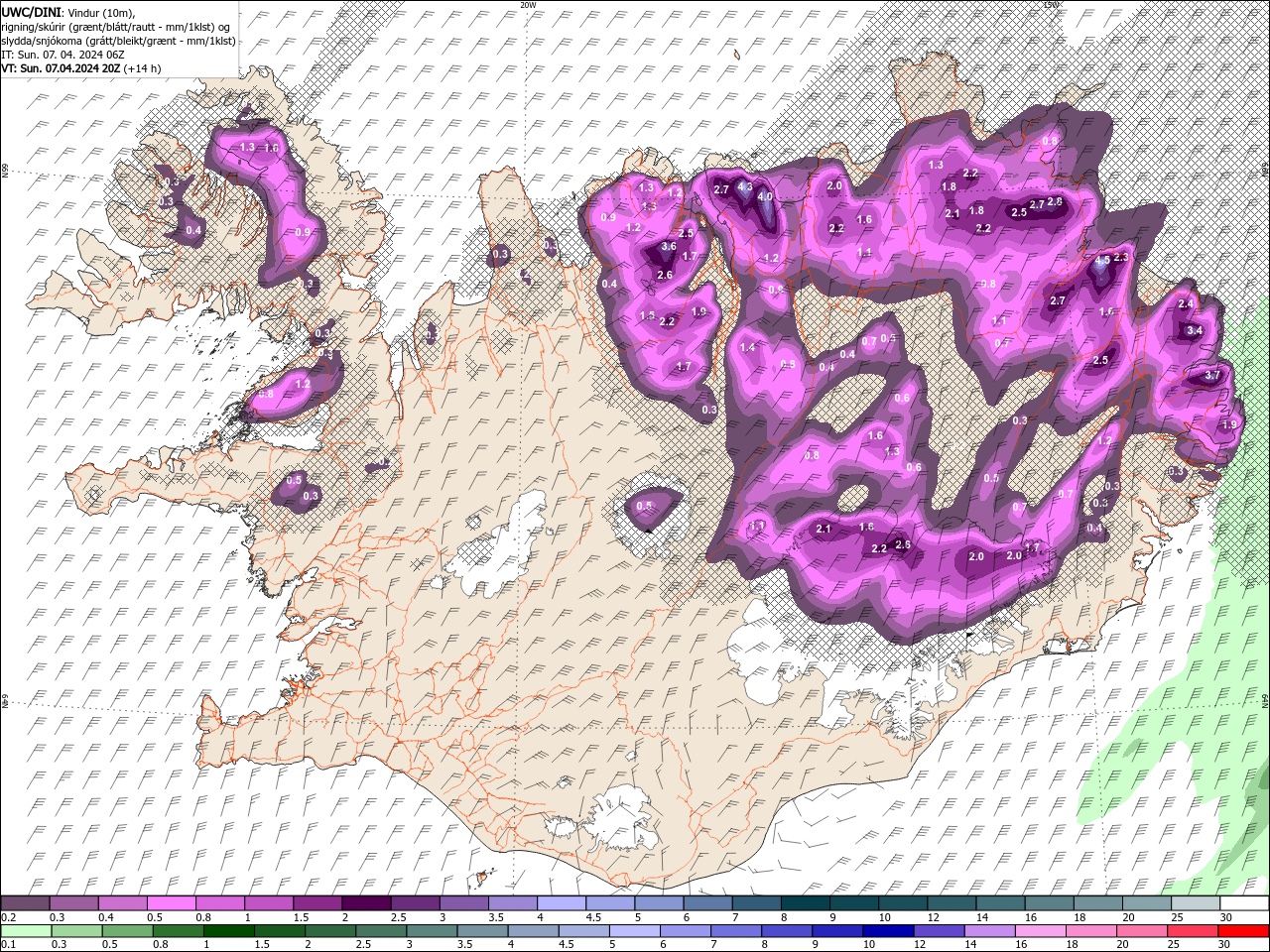This screenshot has height=952, width=1270.
Task: Click bright pink snow swatch between 0.5 and 0.8
Action: pyautogui.click(x=172, y=903)
